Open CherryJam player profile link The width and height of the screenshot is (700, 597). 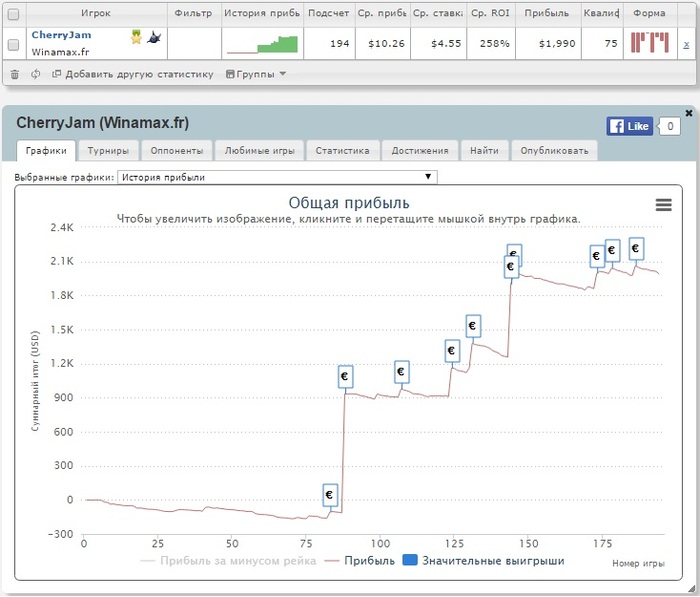coord(61,35)
